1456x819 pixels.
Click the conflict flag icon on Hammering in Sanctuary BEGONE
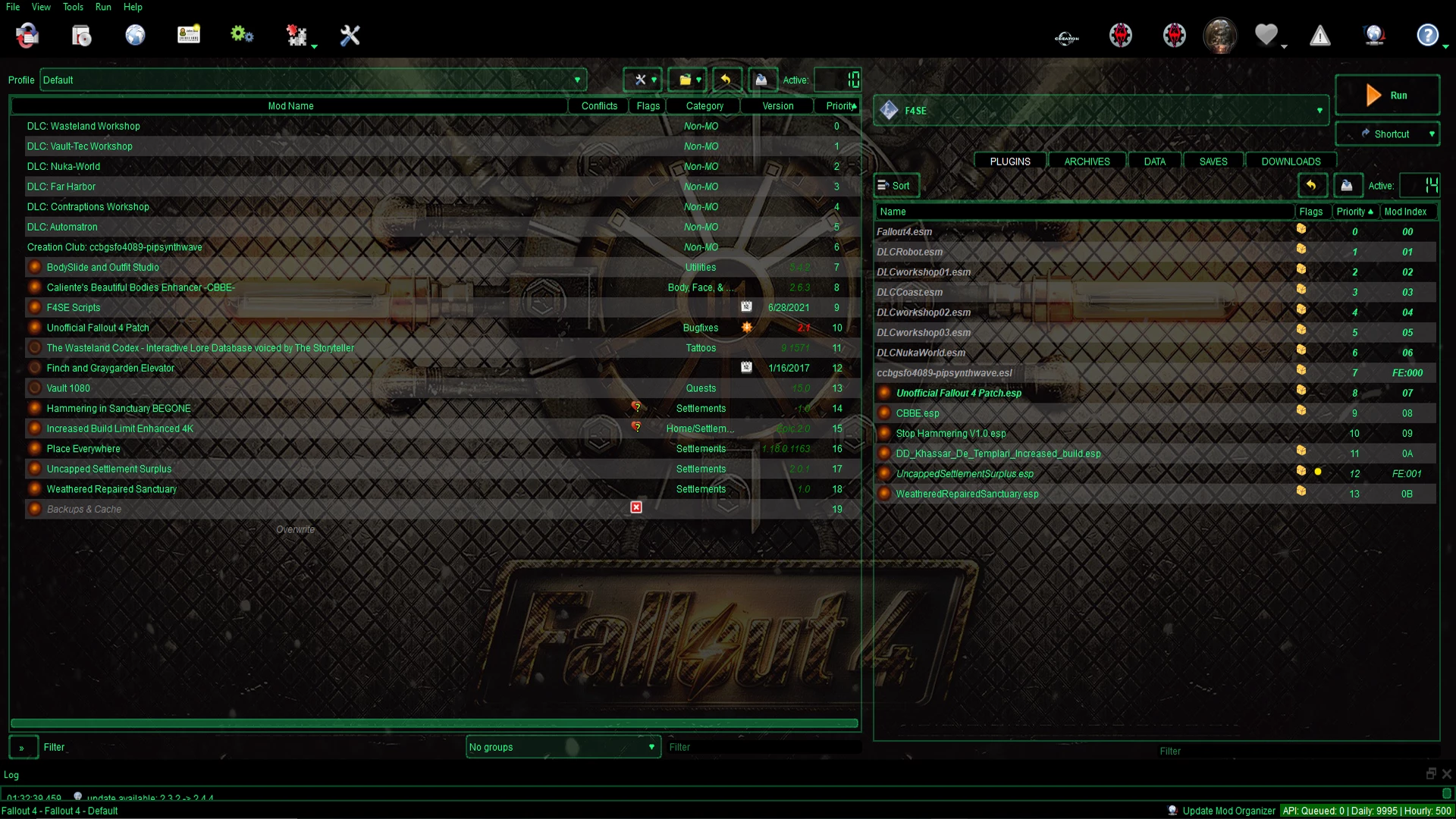636,407
